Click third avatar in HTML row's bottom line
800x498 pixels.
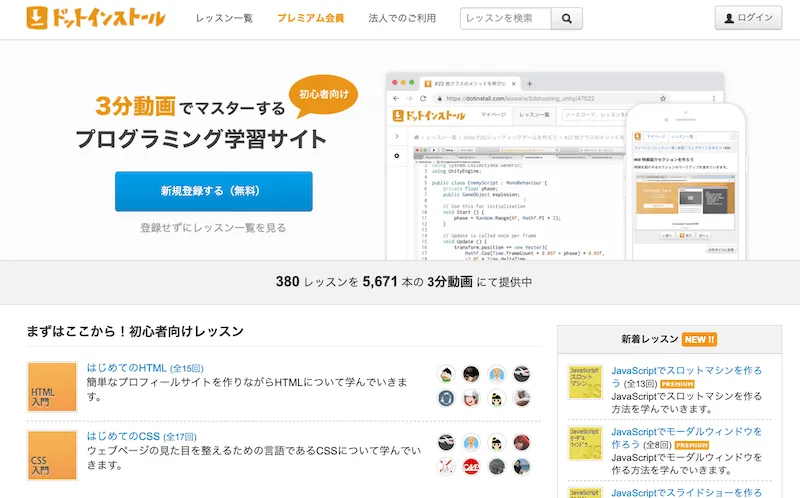tap(496, 398)
